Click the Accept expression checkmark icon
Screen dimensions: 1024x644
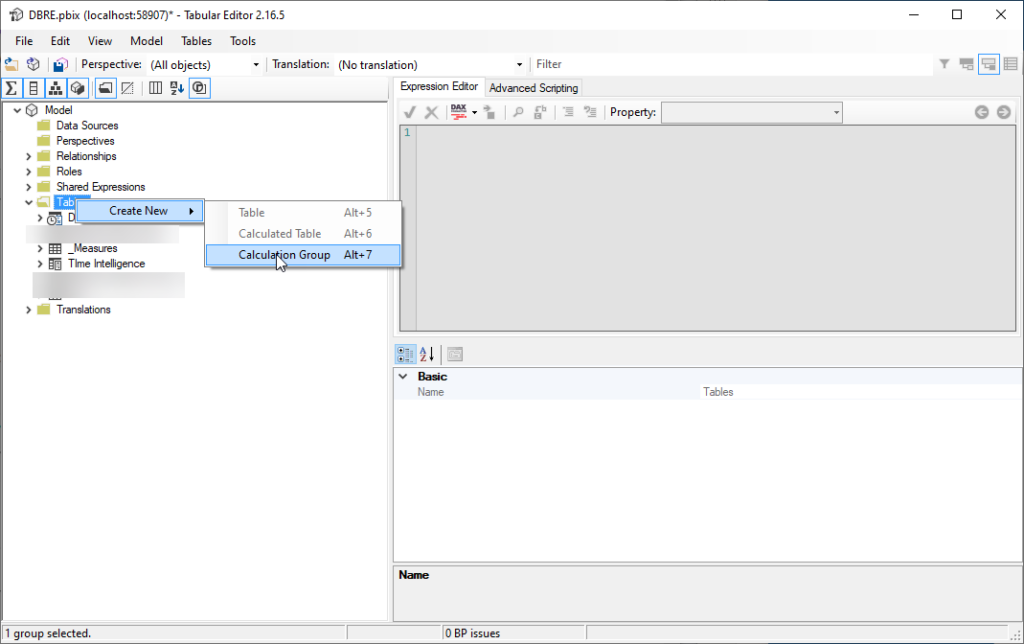click(409, 112)
